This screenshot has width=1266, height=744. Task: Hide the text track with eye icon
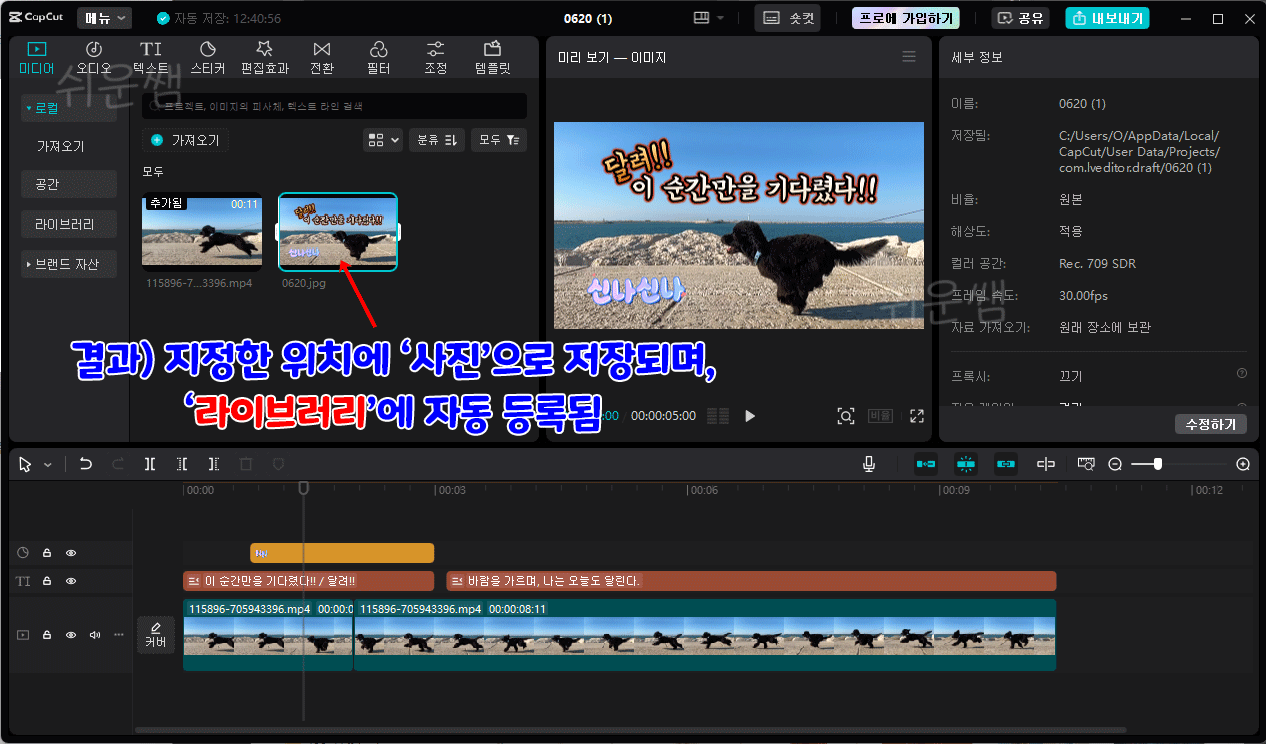coord(71,581)
